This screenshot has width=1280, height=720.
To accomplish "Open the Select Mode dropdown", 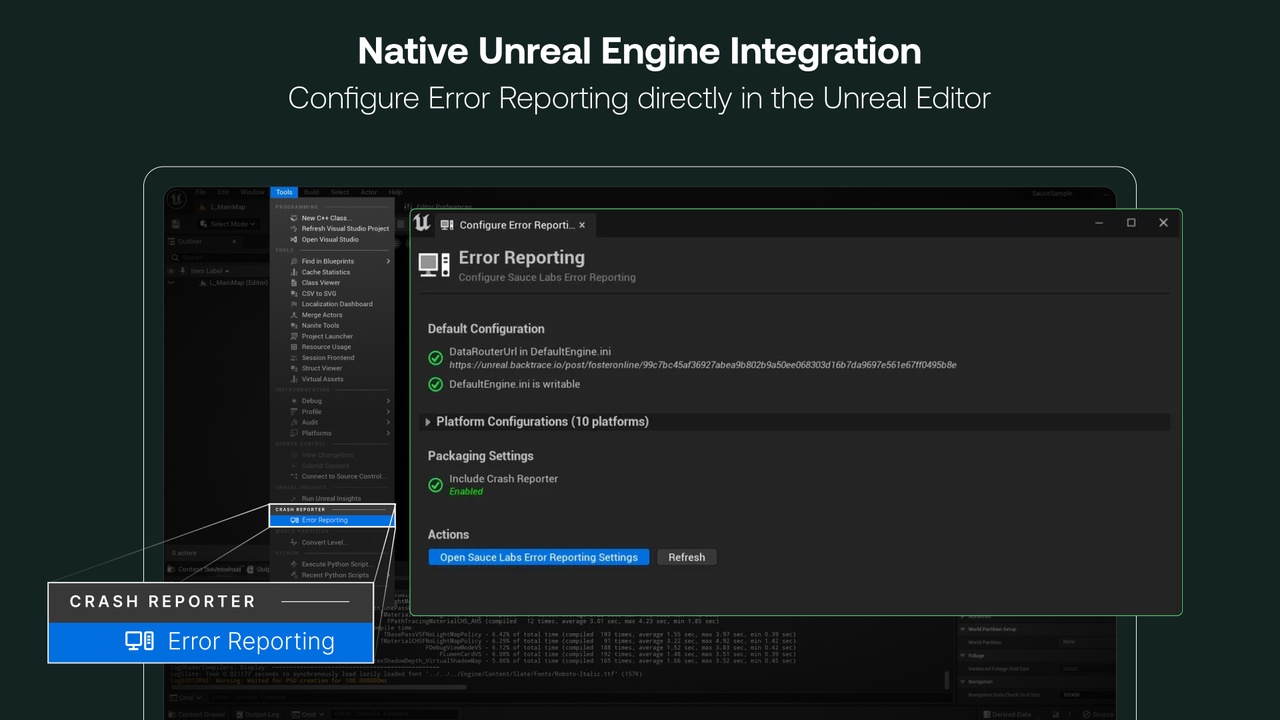I will tap(228, 224).
